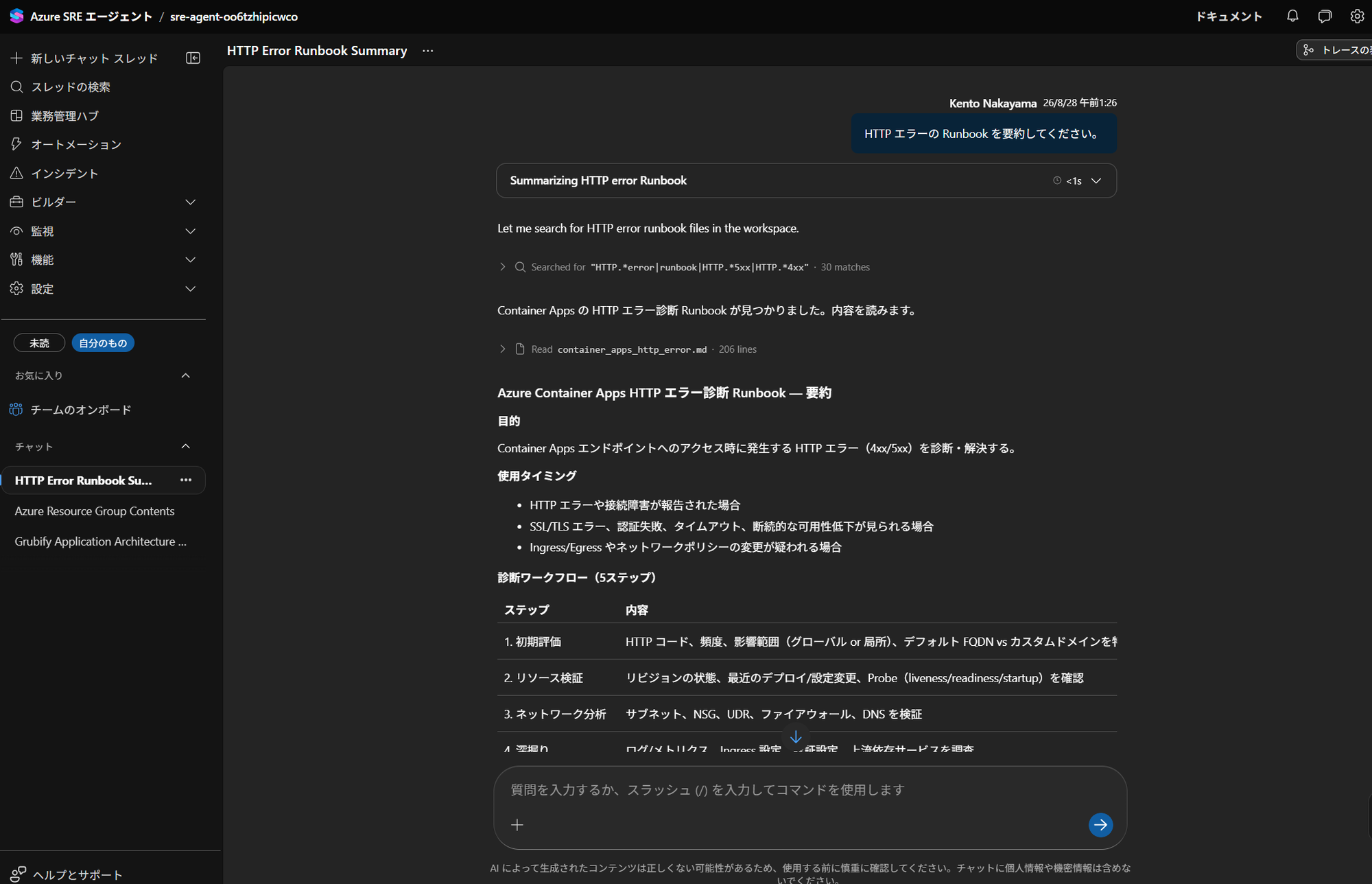The height and width of the screenshot is (884, 1372).
Task: Expand the 機能 section chevron
Action: 191,259
